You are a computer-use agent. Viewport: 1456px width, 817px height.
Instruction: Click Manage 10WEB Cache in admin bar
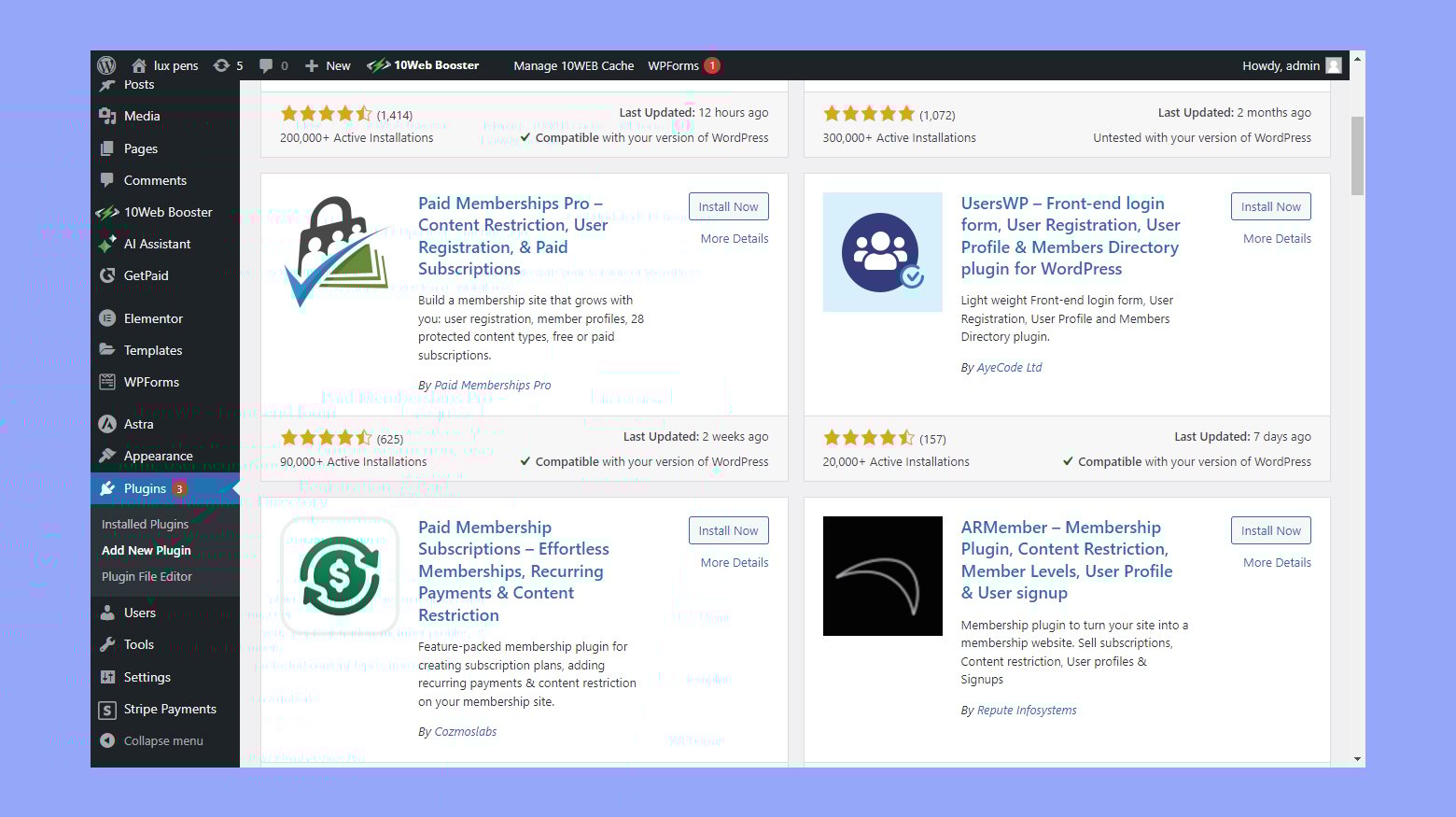573,65
